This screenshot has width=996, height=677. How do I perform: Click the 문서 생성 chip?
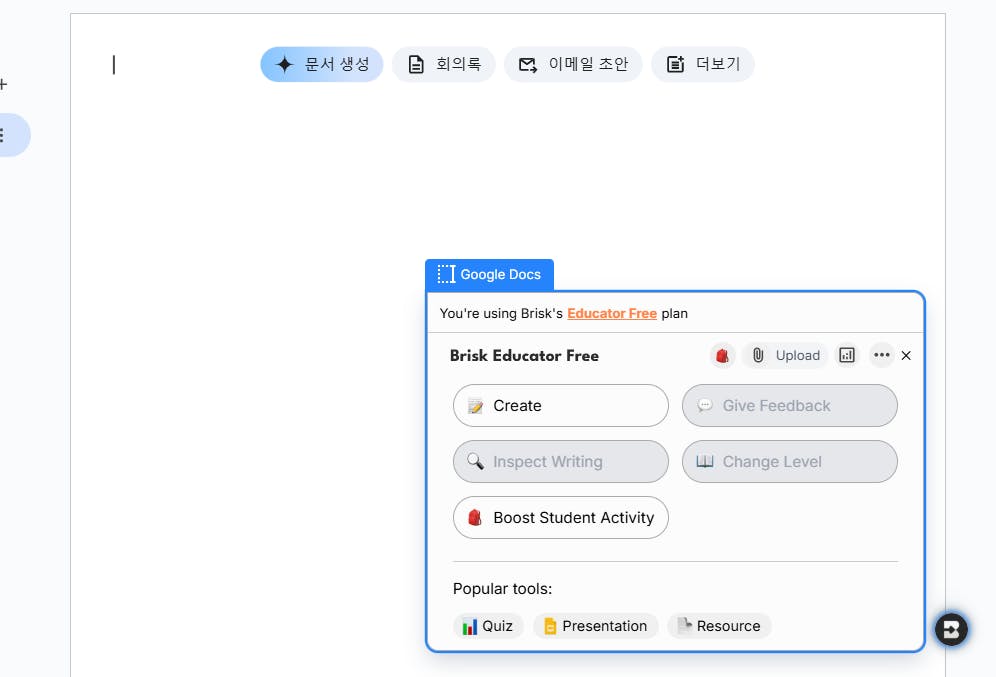(x=321, y=64)
